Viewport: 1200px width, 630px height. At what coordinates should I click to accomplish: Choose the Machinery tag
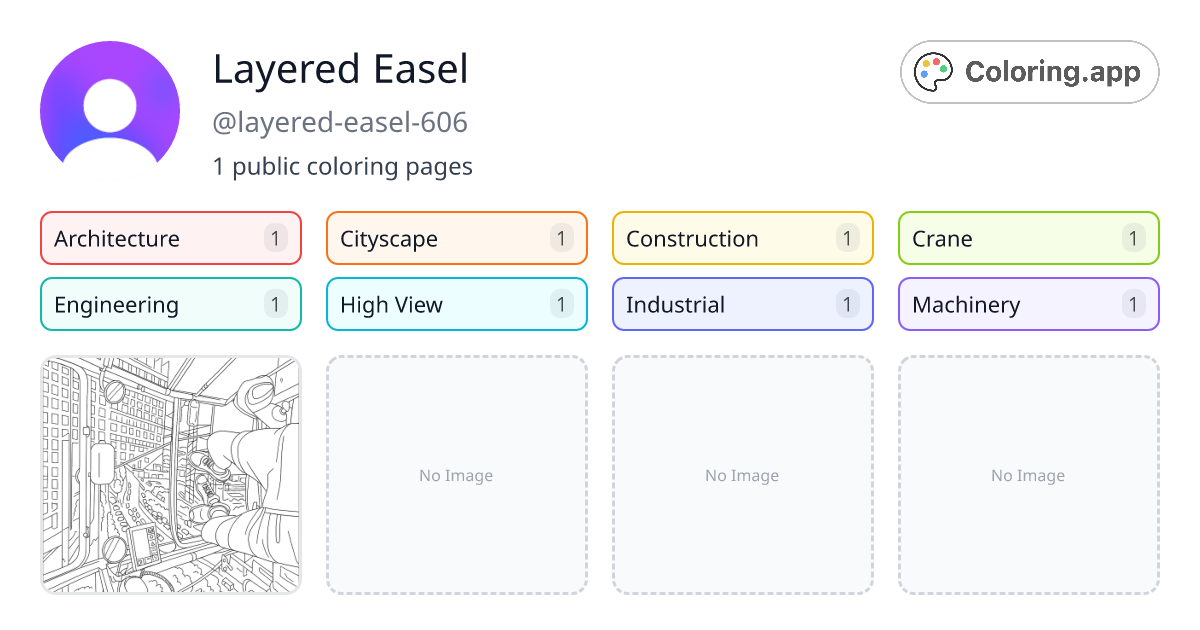click(x=1029, y=304)
